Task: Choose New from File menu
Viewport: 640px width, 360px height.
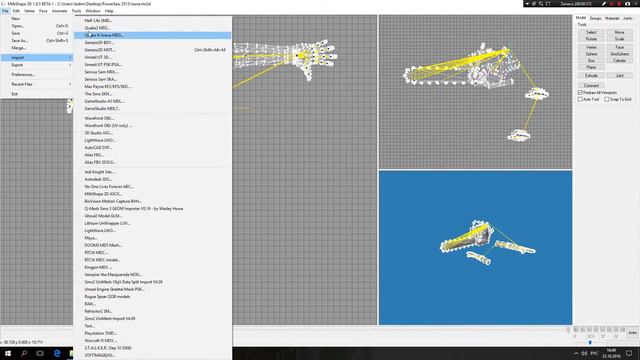Action: point(36,19)
